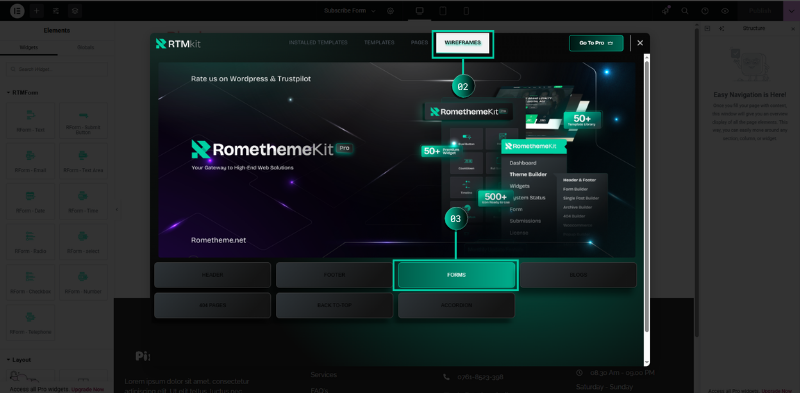Switch to tablet responsive view

click(443, 11)
